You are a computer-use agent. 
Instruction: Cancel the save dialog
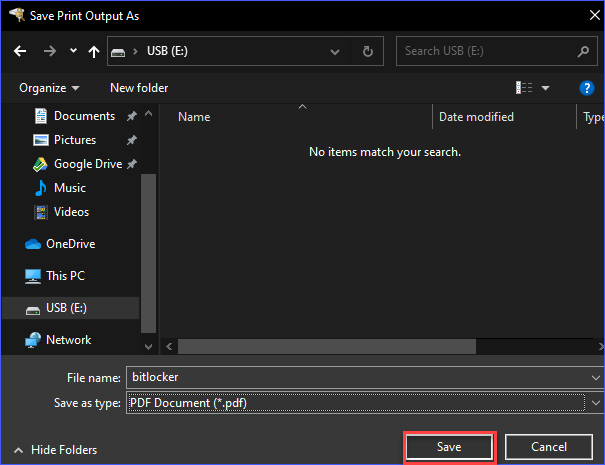(x=549, y=447)
